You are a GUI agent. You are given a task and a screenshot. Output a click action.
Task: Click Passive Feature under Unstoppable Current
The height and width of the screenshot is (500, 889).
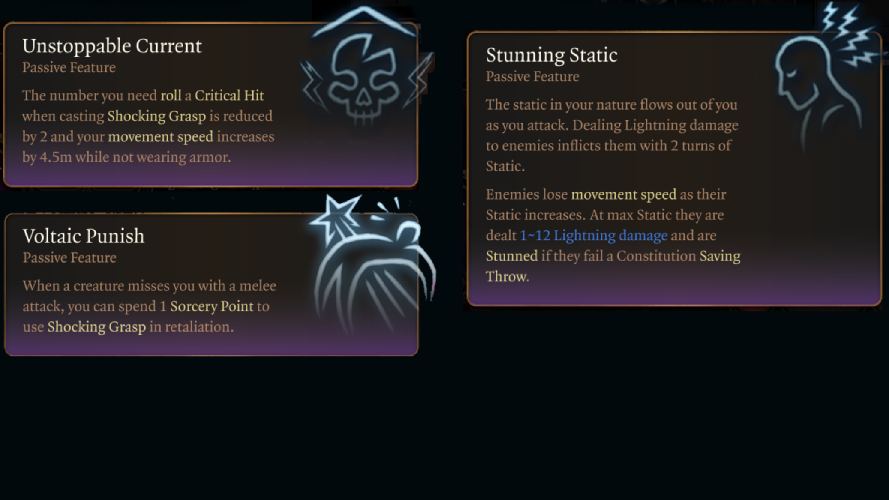69,68
